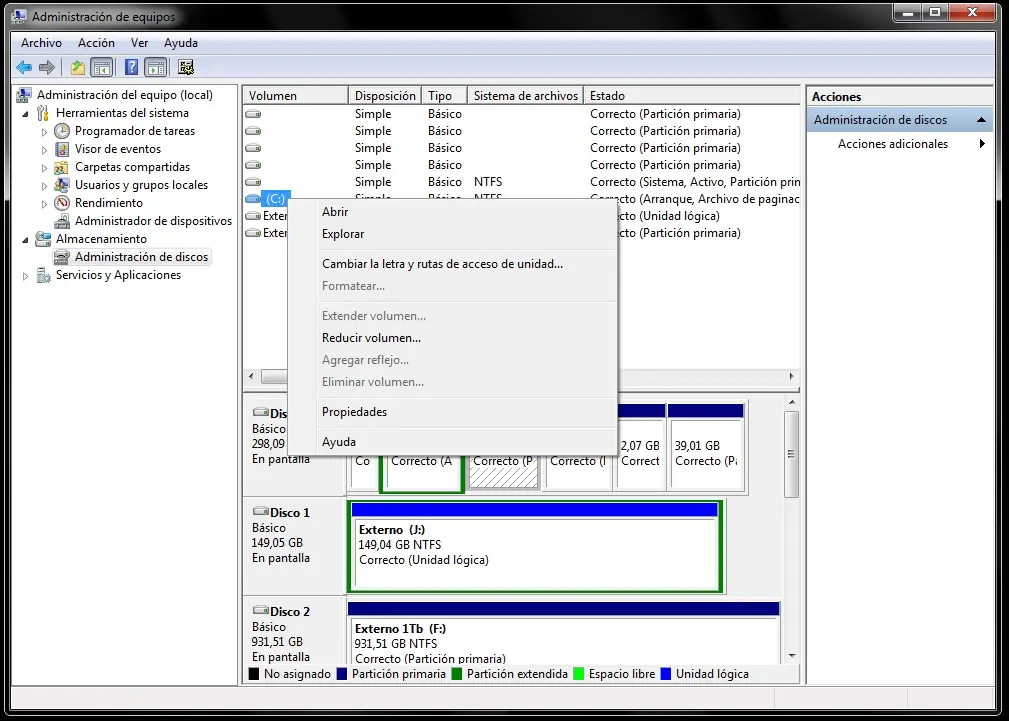Click Ayuda in the context menu
The height and width of the screenshot is (721, 1009).
[452, 442]
